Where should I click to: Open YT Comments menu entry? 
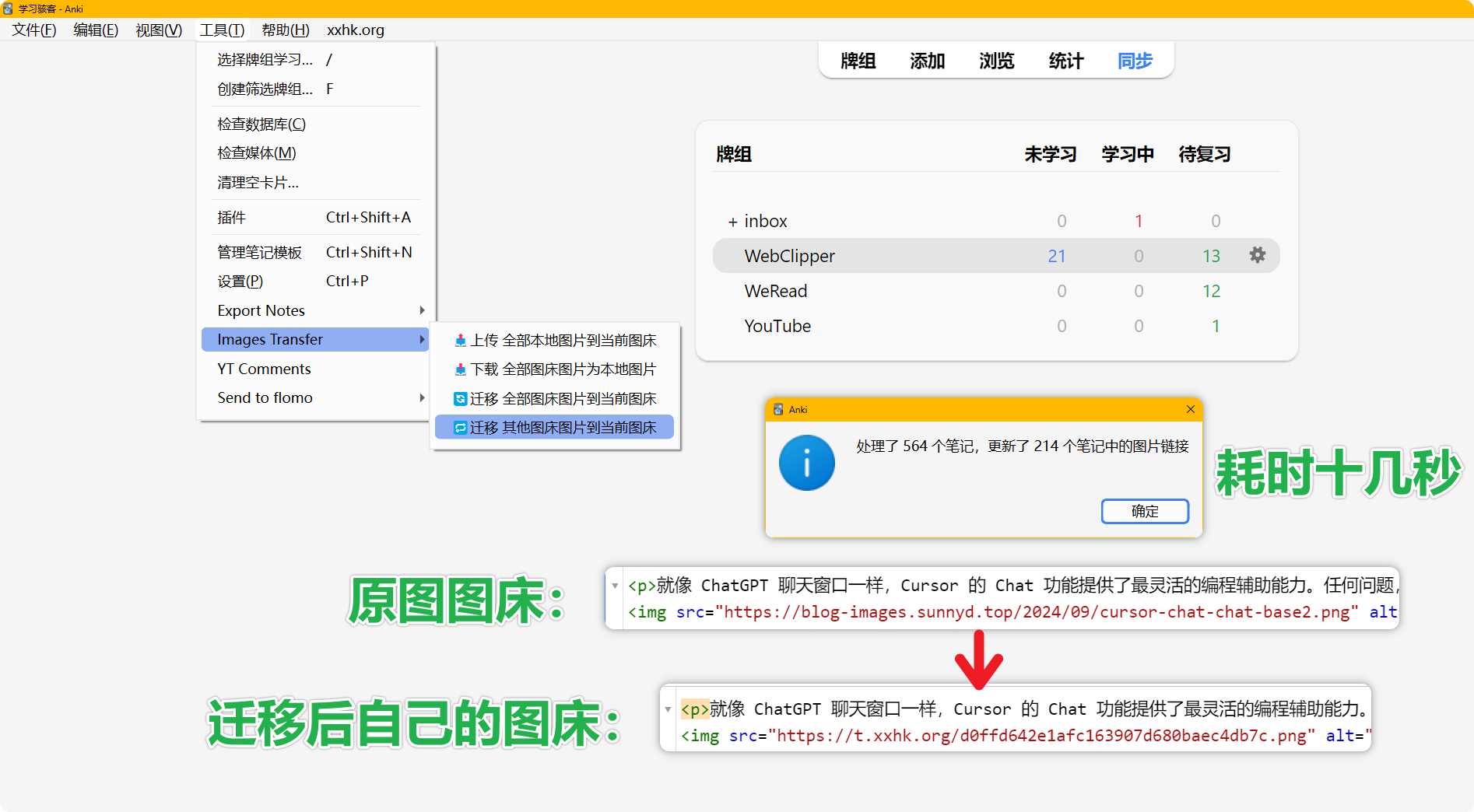click(x=264, y=369)
